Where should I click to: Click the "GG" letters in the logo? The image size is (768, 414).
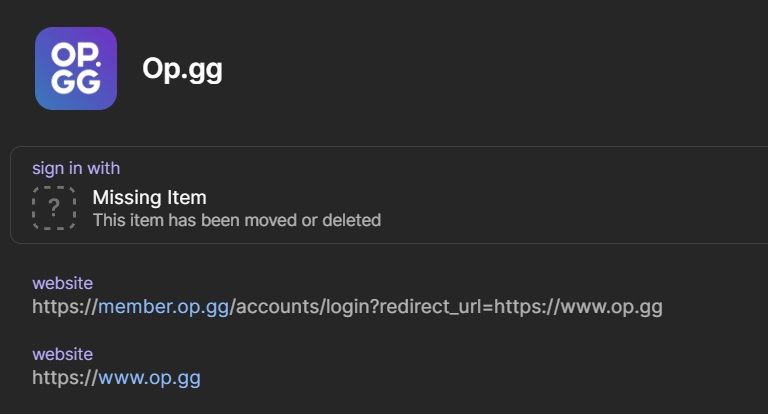[x=76, y=83]
